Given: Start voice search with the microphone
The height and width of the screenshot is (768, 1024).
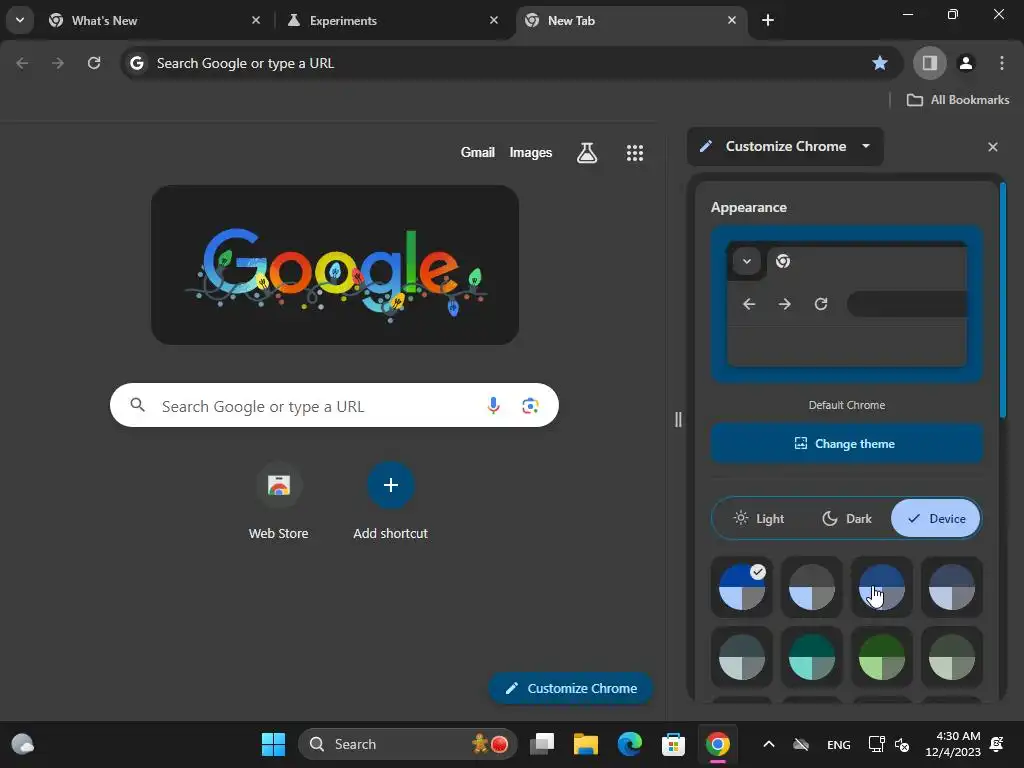Looking at the screenshot, I should (494, 406).
